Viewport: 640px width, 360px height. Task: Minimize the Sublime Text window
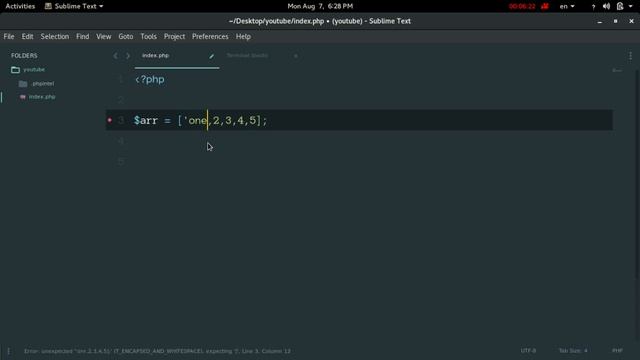click(x=600, y=21)
